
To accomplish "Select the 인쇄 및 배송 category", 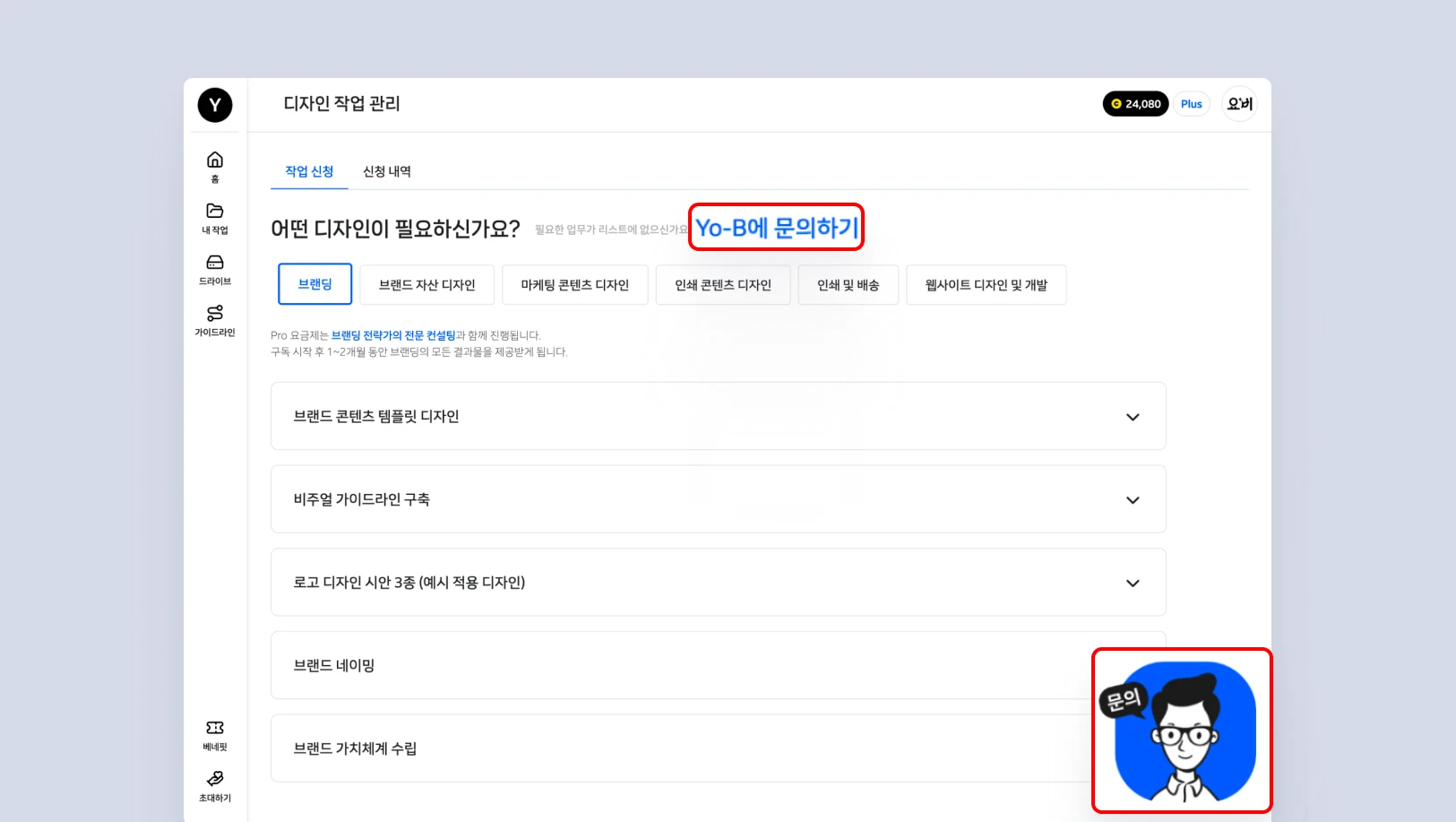I will coord(849,285).
